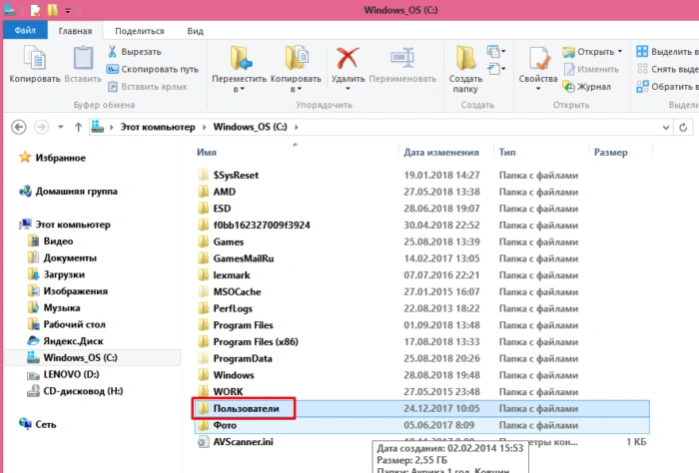Click Снять выделение option
699x473 pixels.
(667, 69)
